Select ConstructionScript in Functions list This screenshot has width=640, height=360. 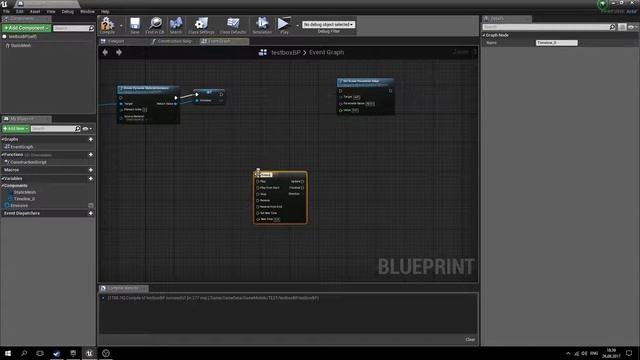click(x=28, y=162)
